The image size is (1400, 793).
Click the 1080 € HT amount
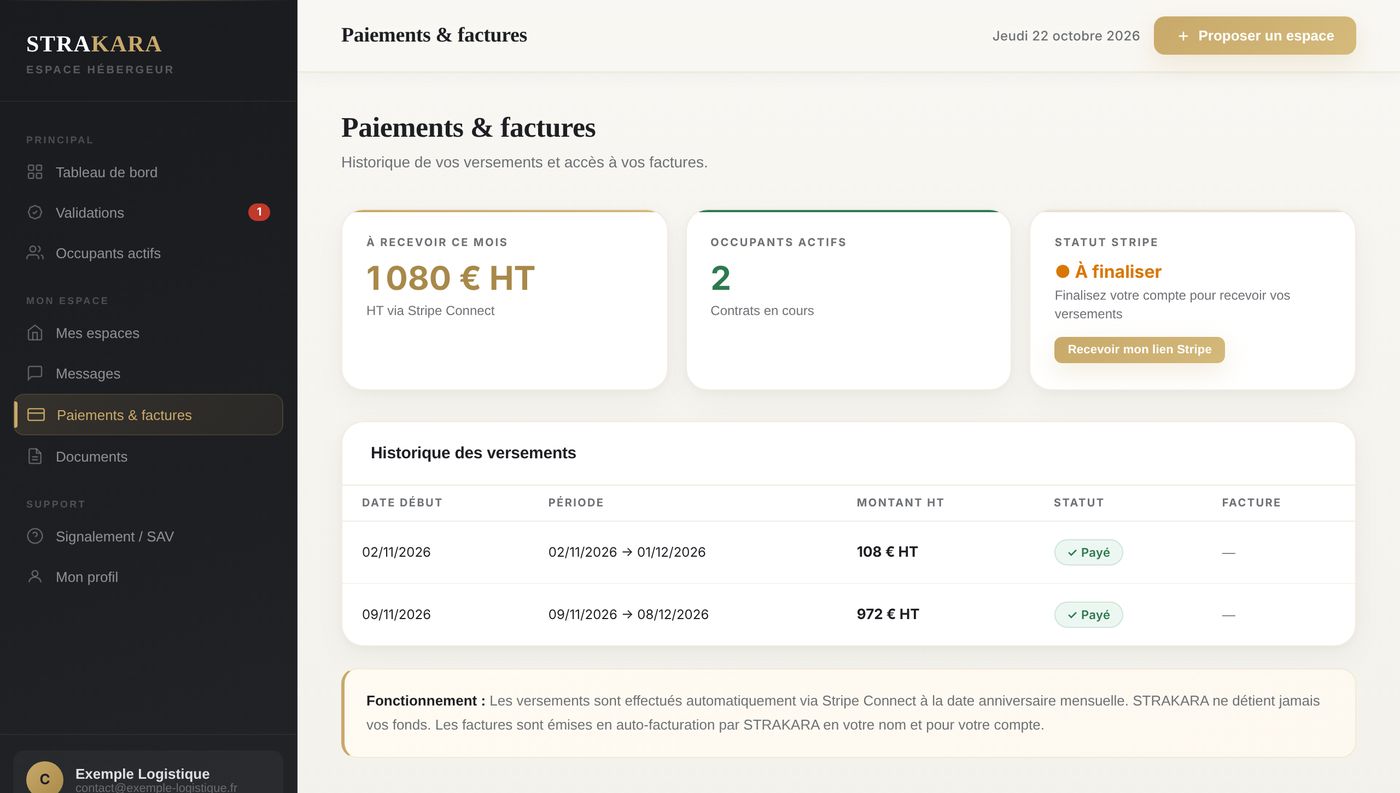tap(450, 278)
